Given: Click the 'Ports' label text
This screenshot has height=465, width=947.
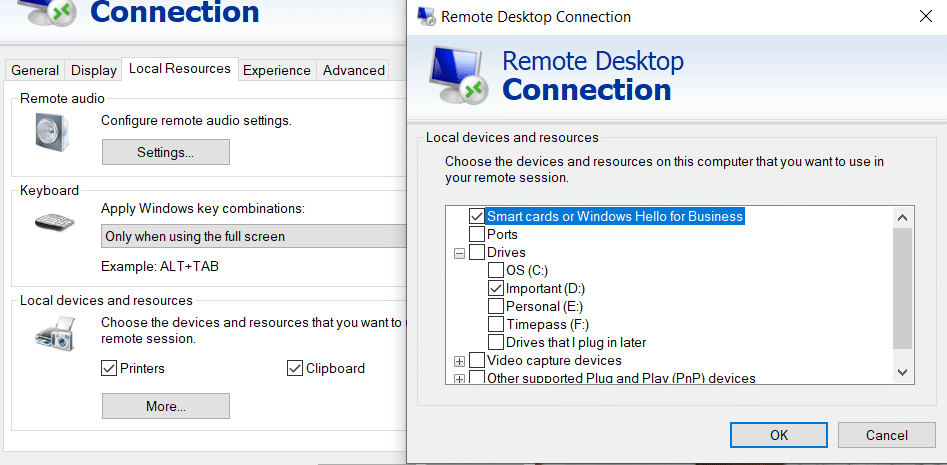Looking at the screenshot, I should pyautogui.click(x=502, y=234).
